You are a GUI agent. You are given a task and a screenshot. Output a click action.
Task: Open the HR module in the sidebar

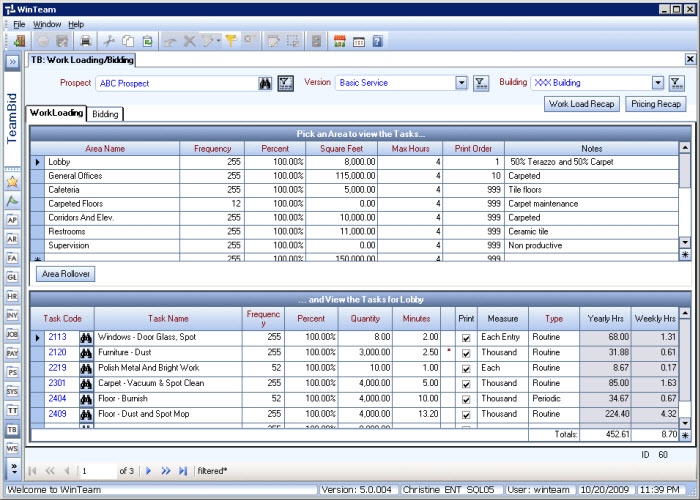[x=12, y=296]
